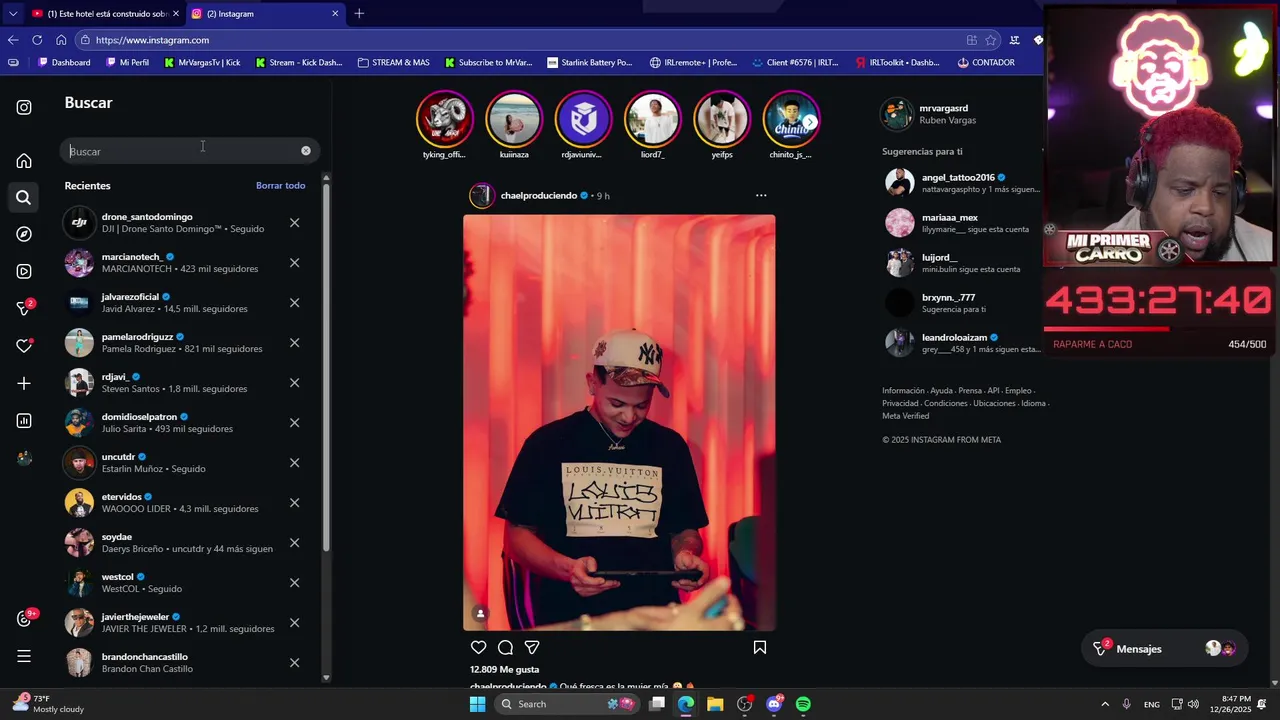
Task: Click the taskbar Search box
Action: click(567, 704)
